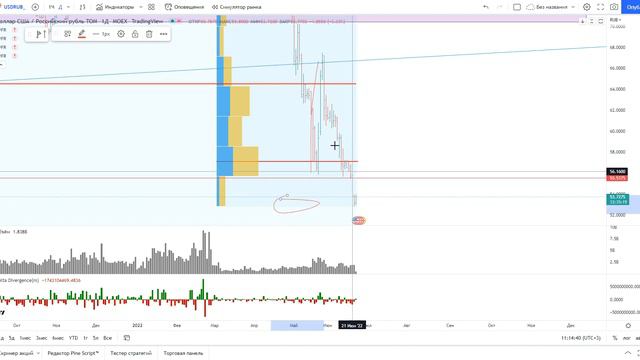This screenshot has height=360, width=640.
Task: Click the 68.0000 price scale level
Action: (617, 47)
